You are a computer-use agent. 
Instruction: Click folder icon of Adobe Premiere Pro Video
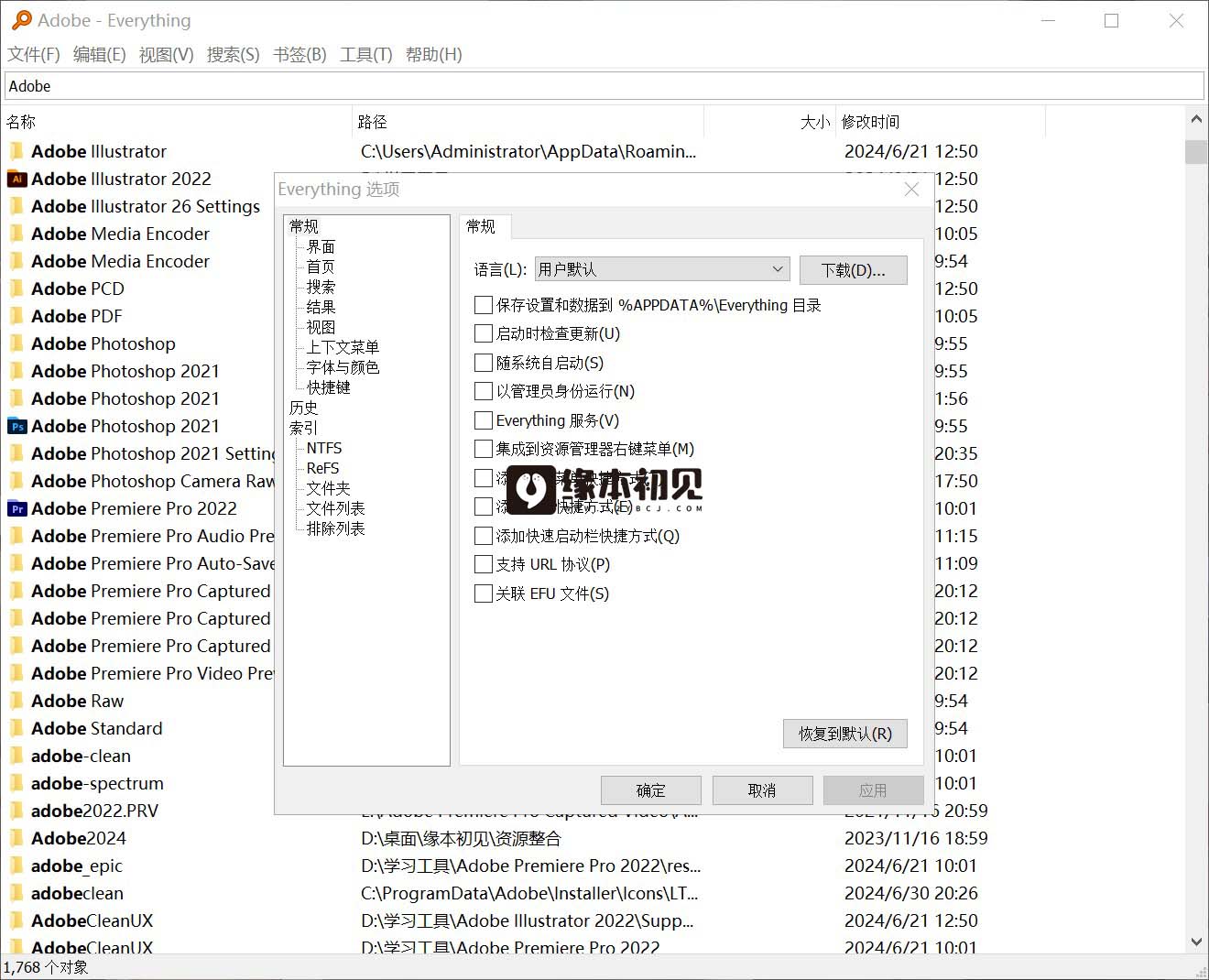pyautogui.click(x=16, y=673)
